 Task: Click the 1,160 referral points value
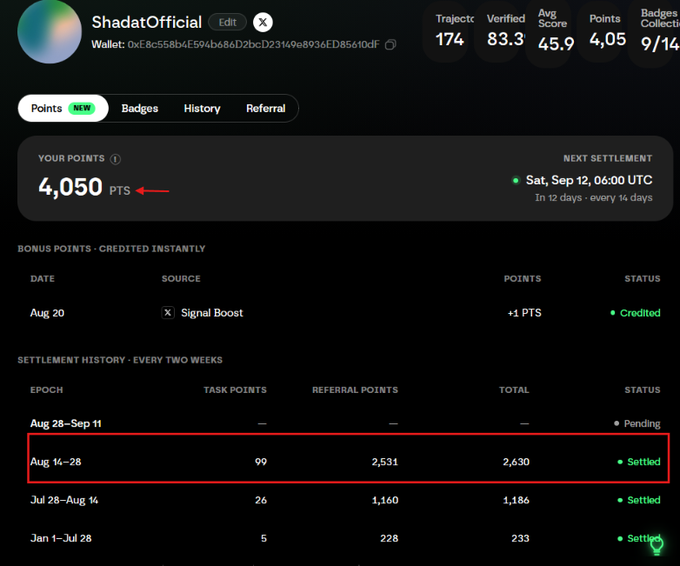[x=385, y=500]
